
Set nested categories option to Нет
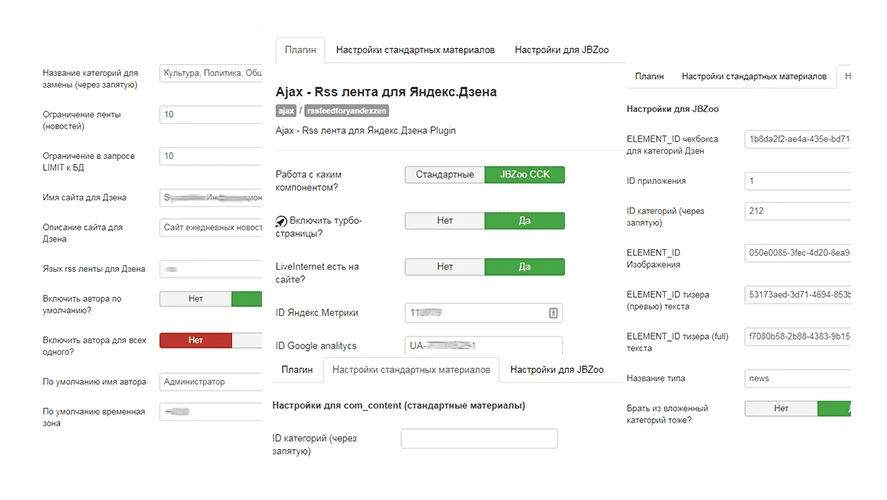tap(781, 408)
